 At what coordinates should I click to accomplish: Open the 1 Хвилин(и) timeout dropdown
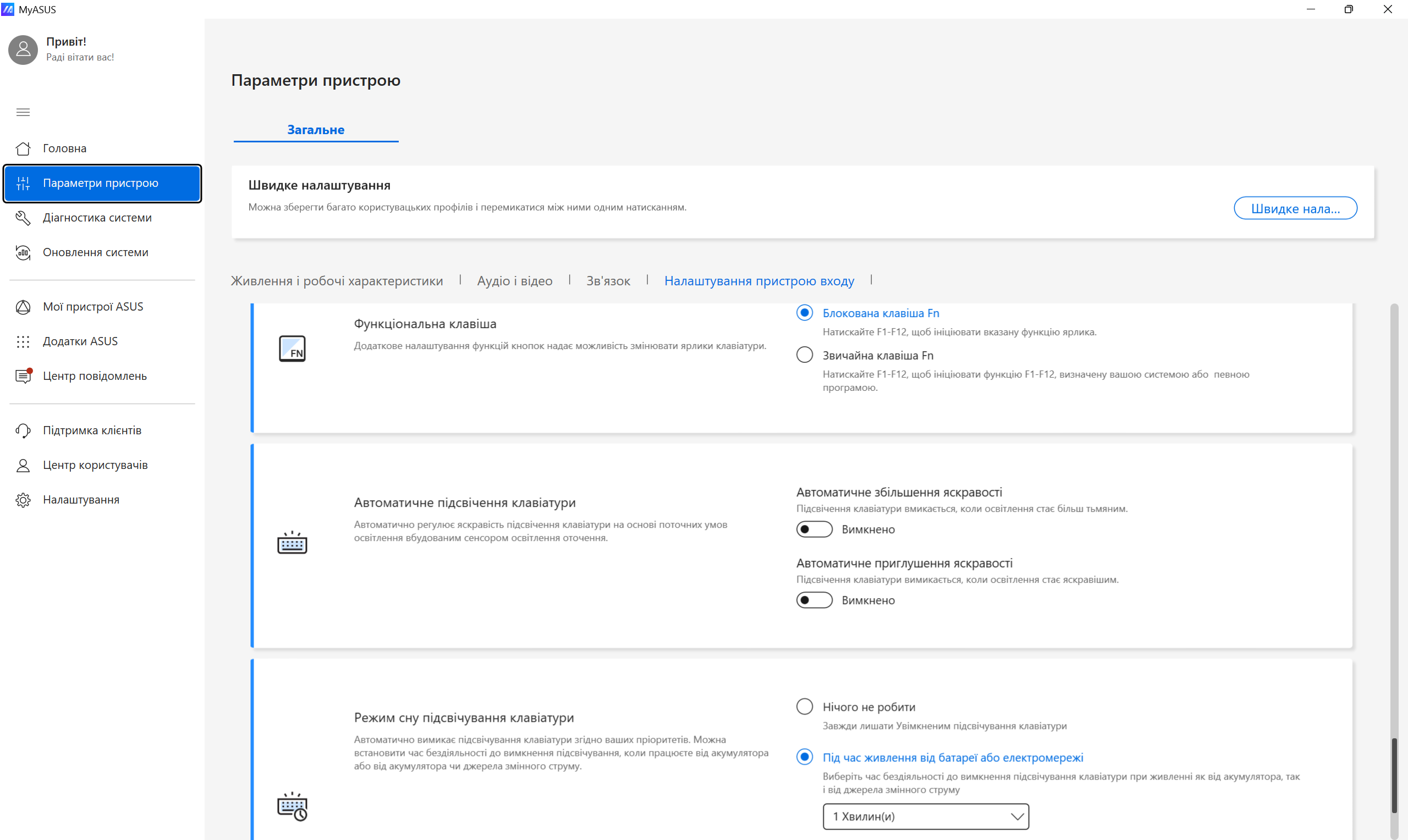point(925,816)
